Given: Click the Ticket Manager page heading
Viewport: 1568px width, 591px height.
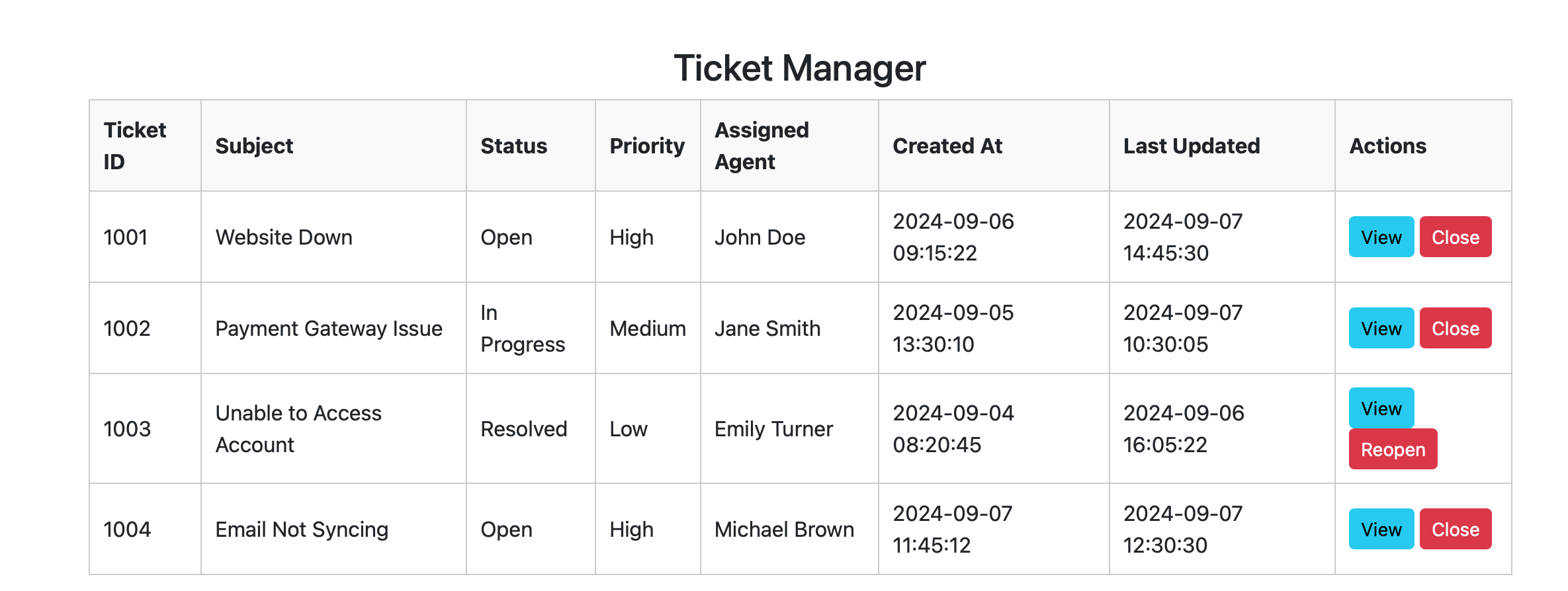Looking at the screenshot, I should point(799,68).
